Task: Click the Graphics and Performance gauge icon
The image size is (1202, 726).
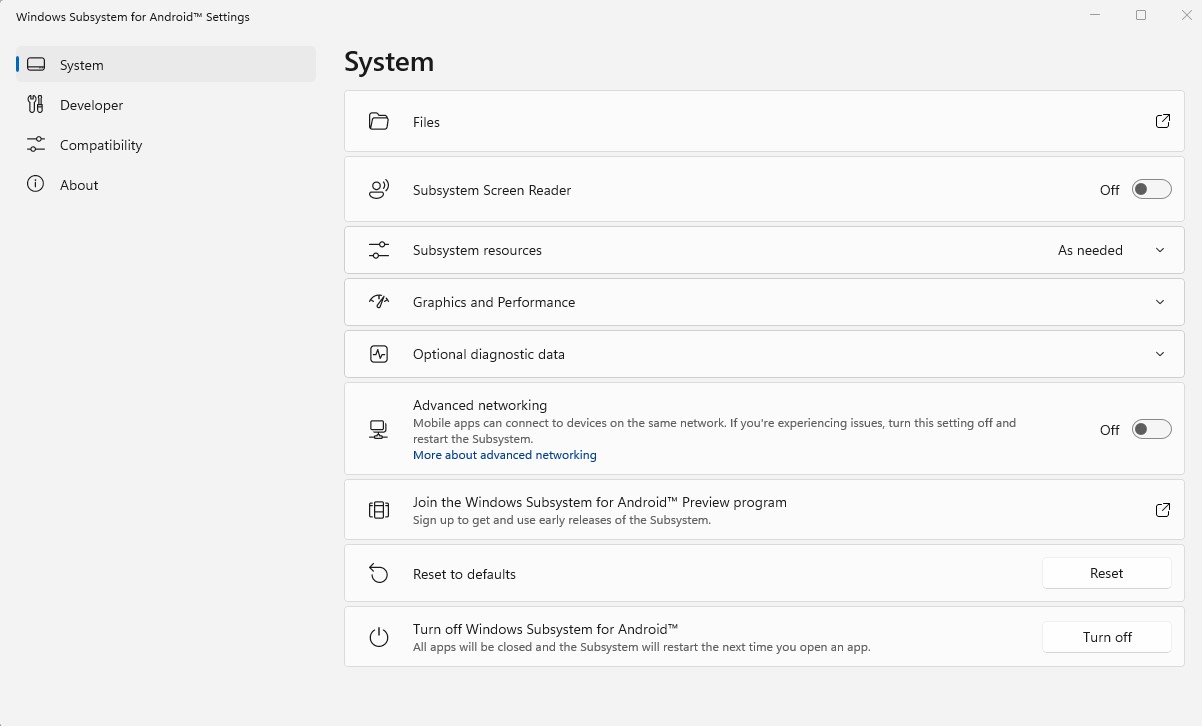Action: tap(378, 302)
